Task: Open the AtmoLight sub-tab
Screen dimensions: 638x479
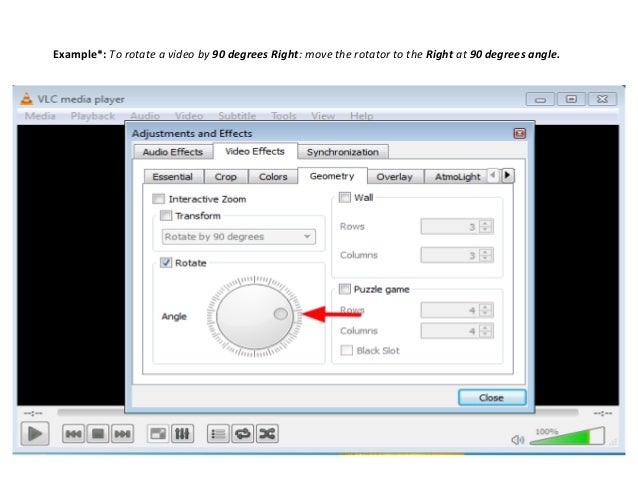Action: (458, 177)
